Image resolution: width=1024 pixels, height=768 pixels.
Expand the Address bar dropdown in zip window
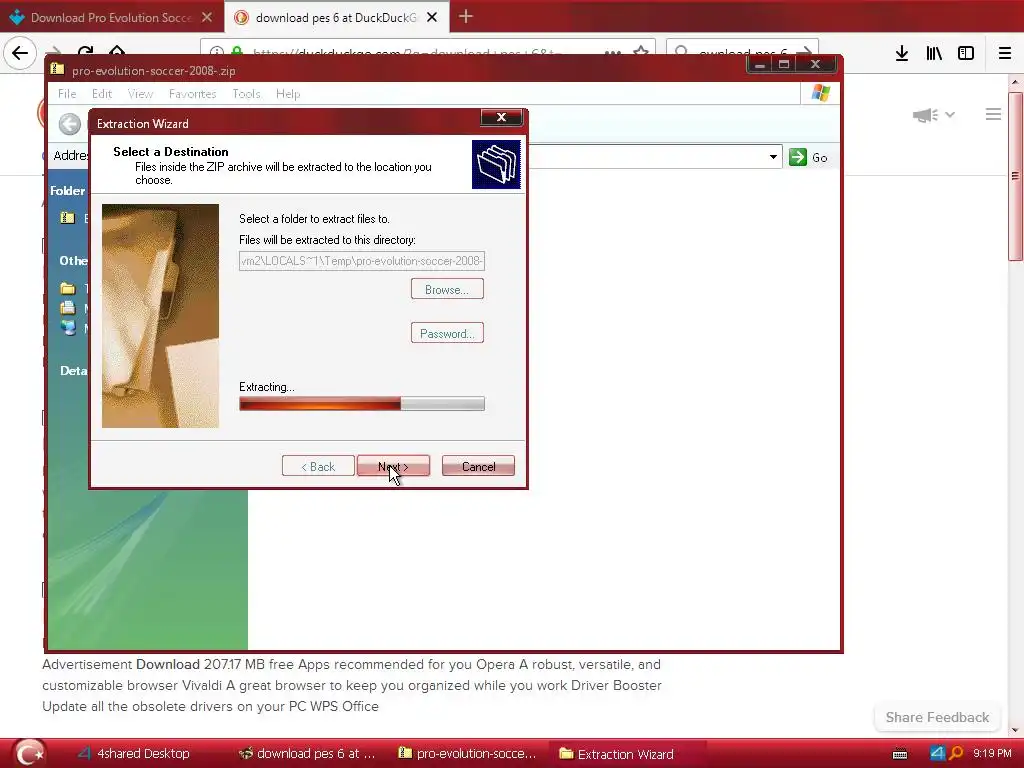click(773, 157)
